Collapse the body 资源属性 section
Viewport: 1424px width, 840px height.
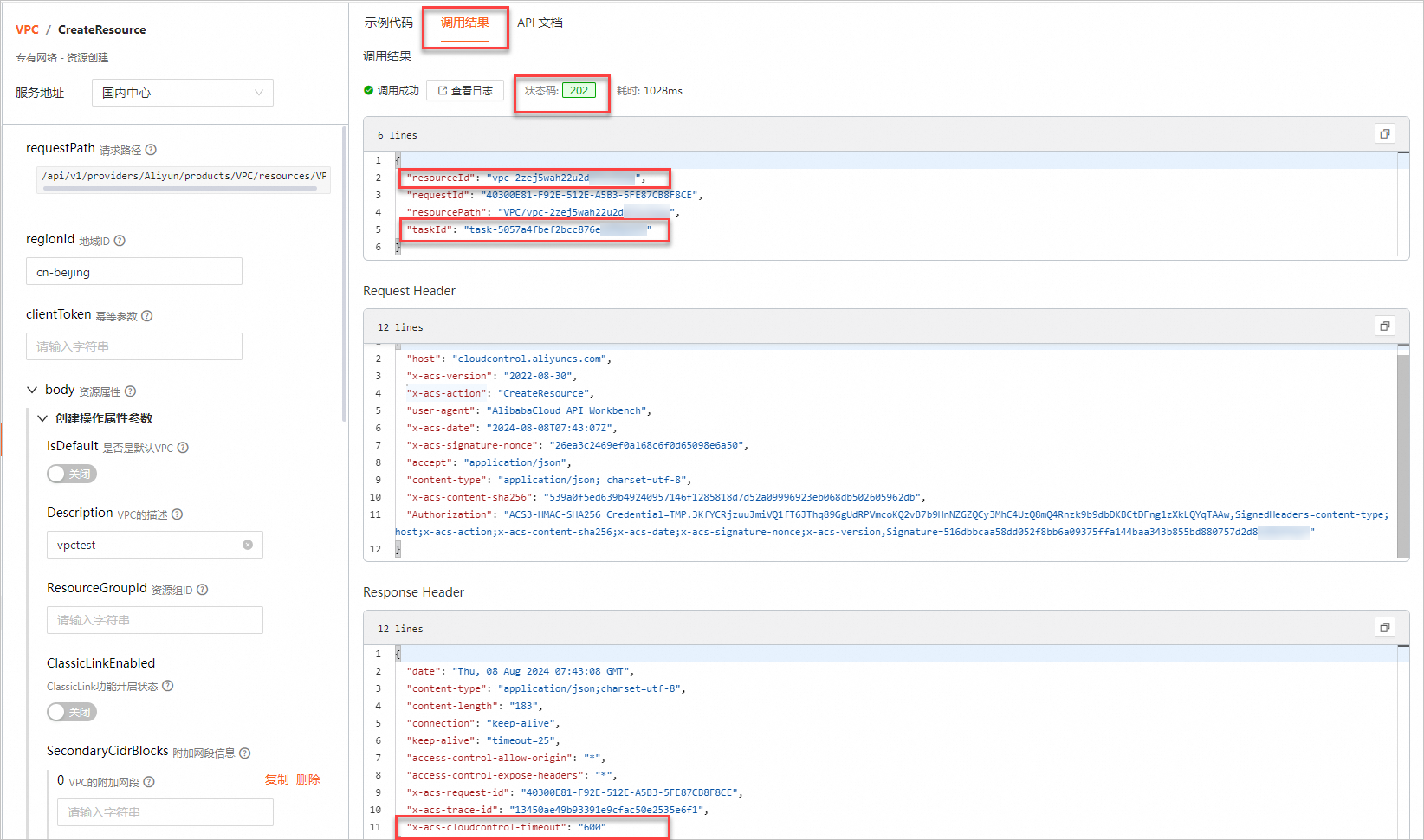click(32, 390)
